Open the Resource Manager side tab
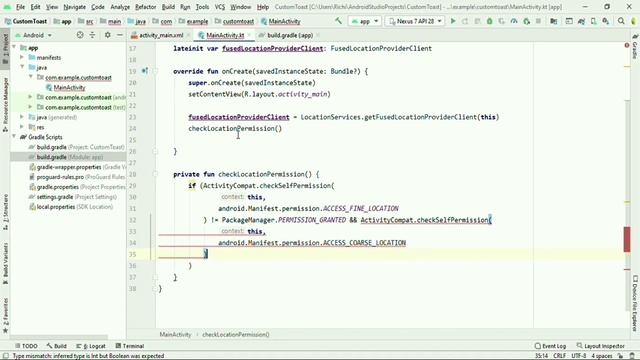 (5, 104)
